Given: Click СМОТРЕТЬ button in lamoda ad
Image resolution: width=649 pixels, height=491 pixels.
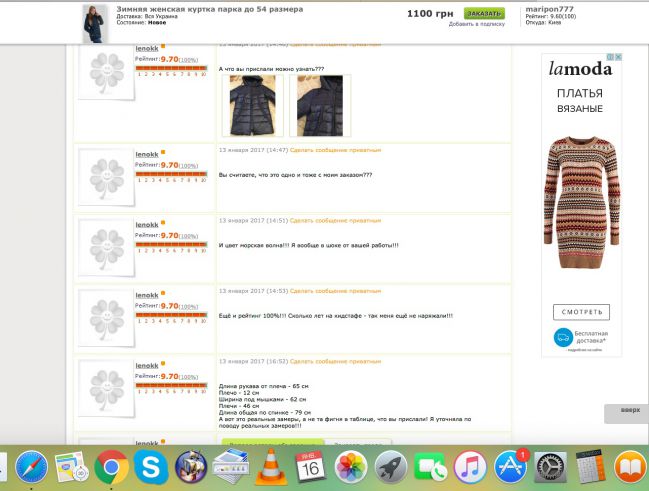Looking at the screenshot, I should (x=581, y=312).
